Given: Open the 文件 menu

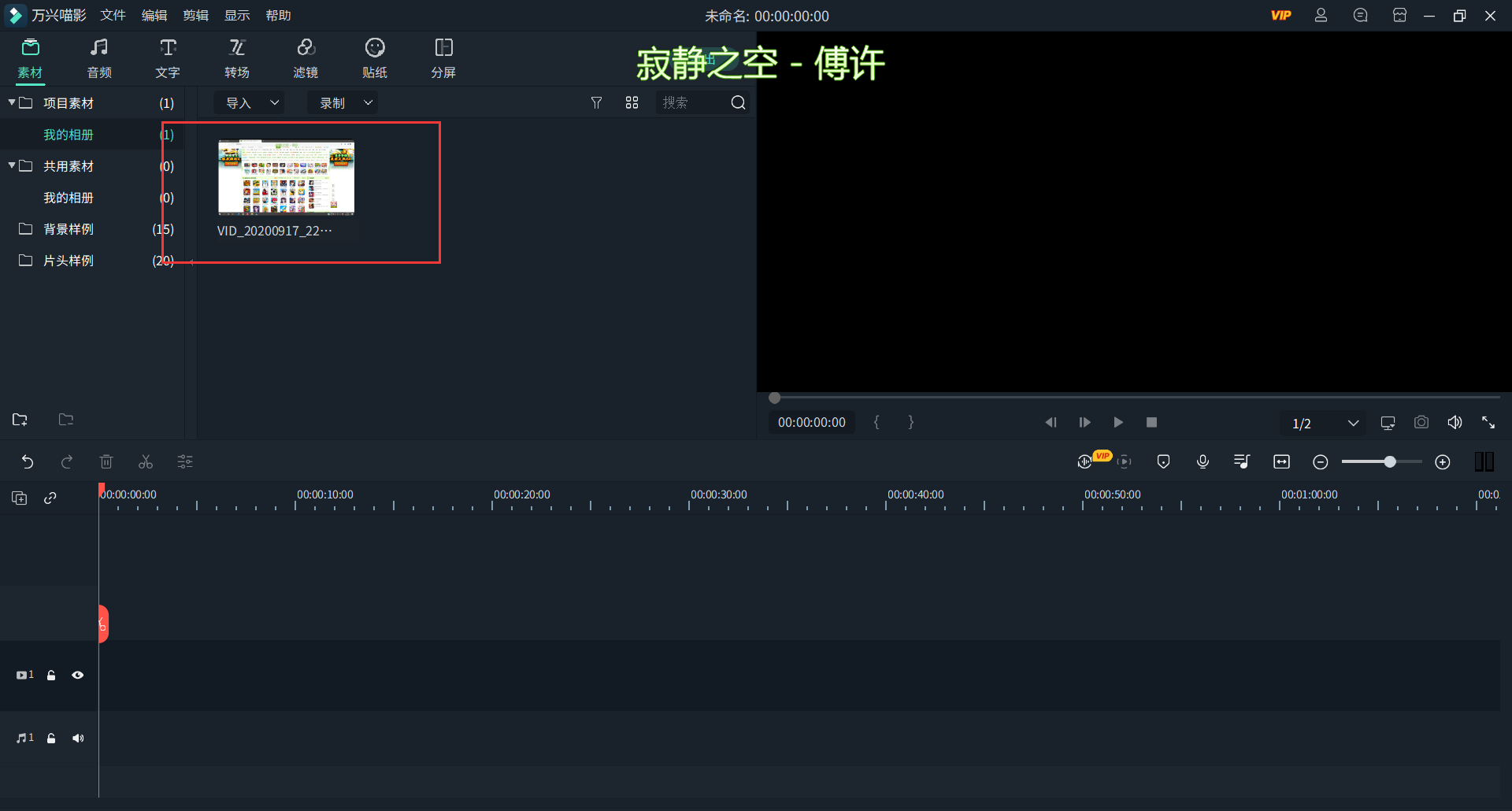Looking at the screenshot, I should tap(112, 14).
